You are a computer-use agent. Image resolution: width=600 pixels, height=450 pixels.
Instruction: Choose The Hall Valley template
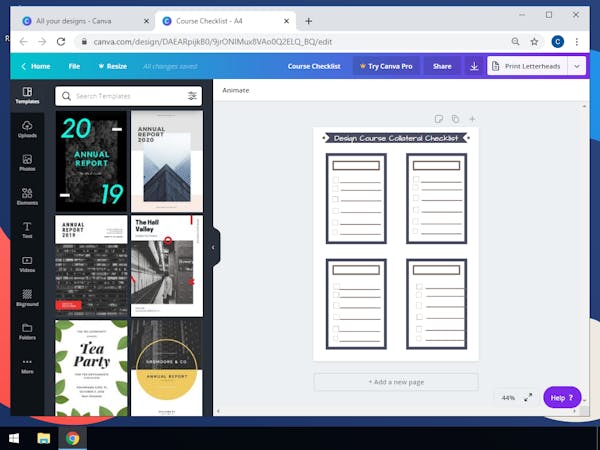[x=167, y=266]
